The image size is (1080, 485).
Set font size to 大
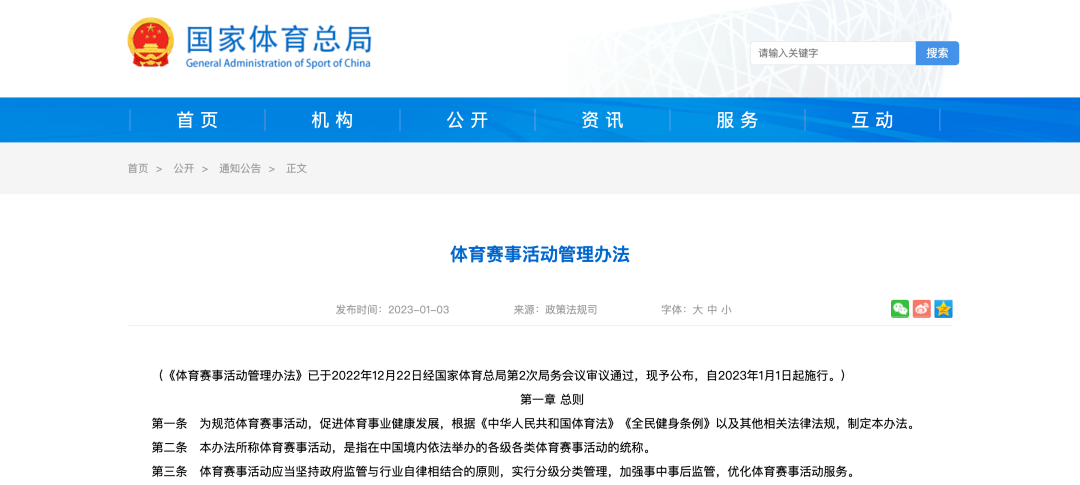coord(697,310)
